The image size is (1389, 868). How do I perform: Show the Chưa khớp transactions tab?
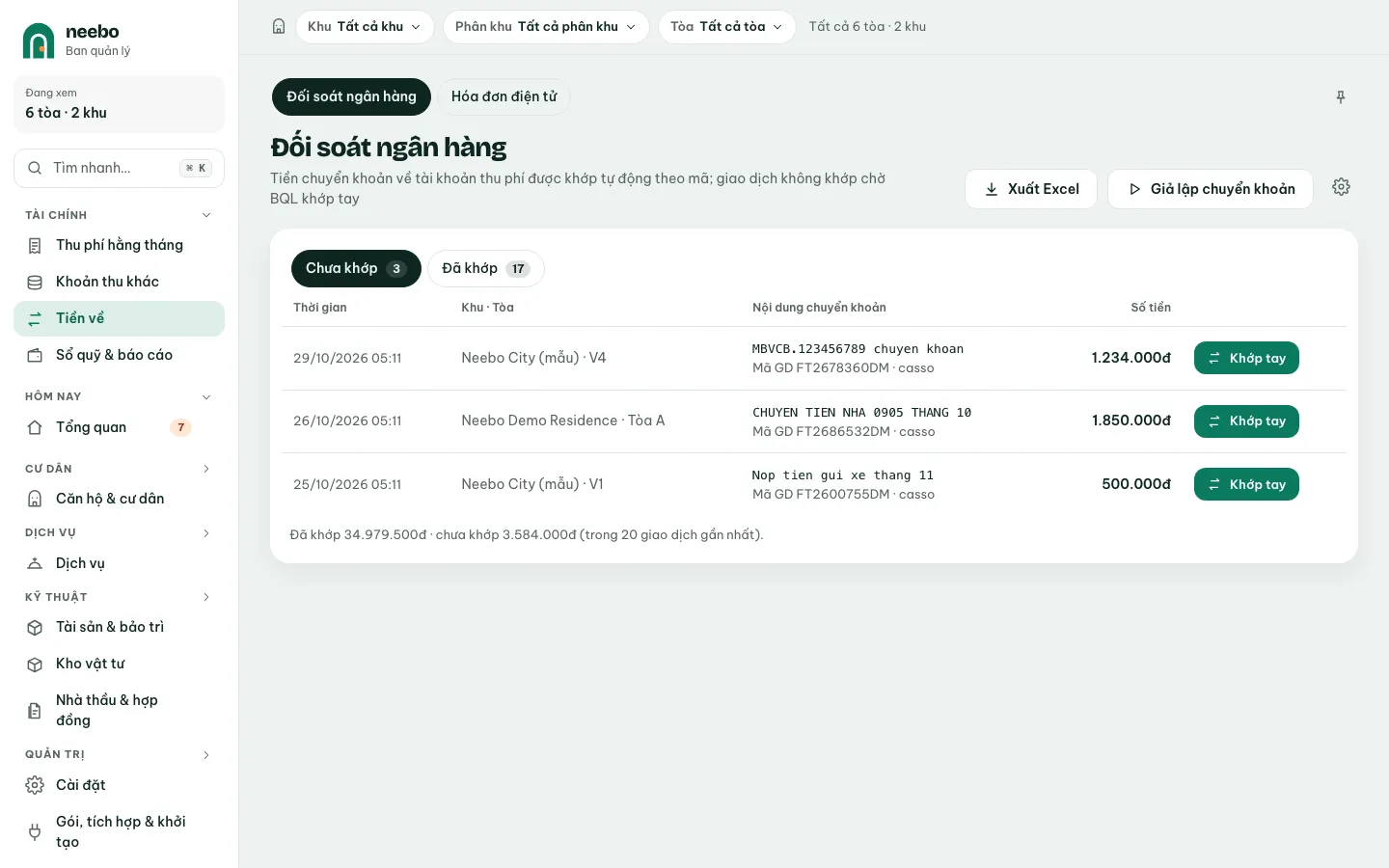pyautogui.click(x=356, y=268)
